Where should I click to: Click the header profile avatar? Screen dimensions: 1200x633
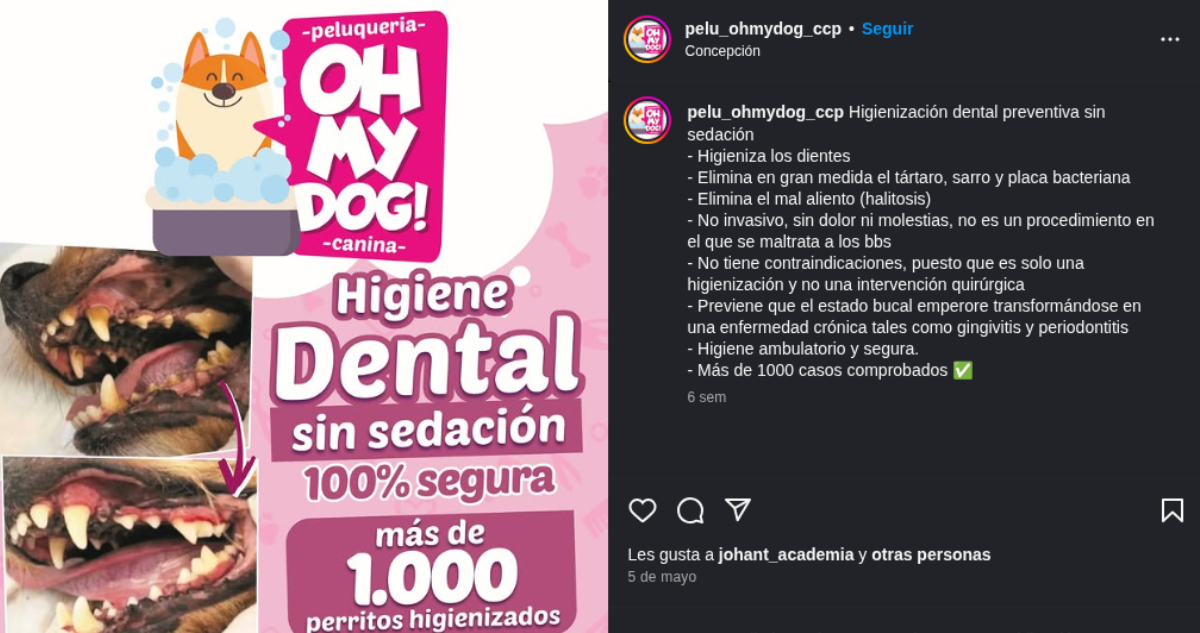click(x=647, y=39)
